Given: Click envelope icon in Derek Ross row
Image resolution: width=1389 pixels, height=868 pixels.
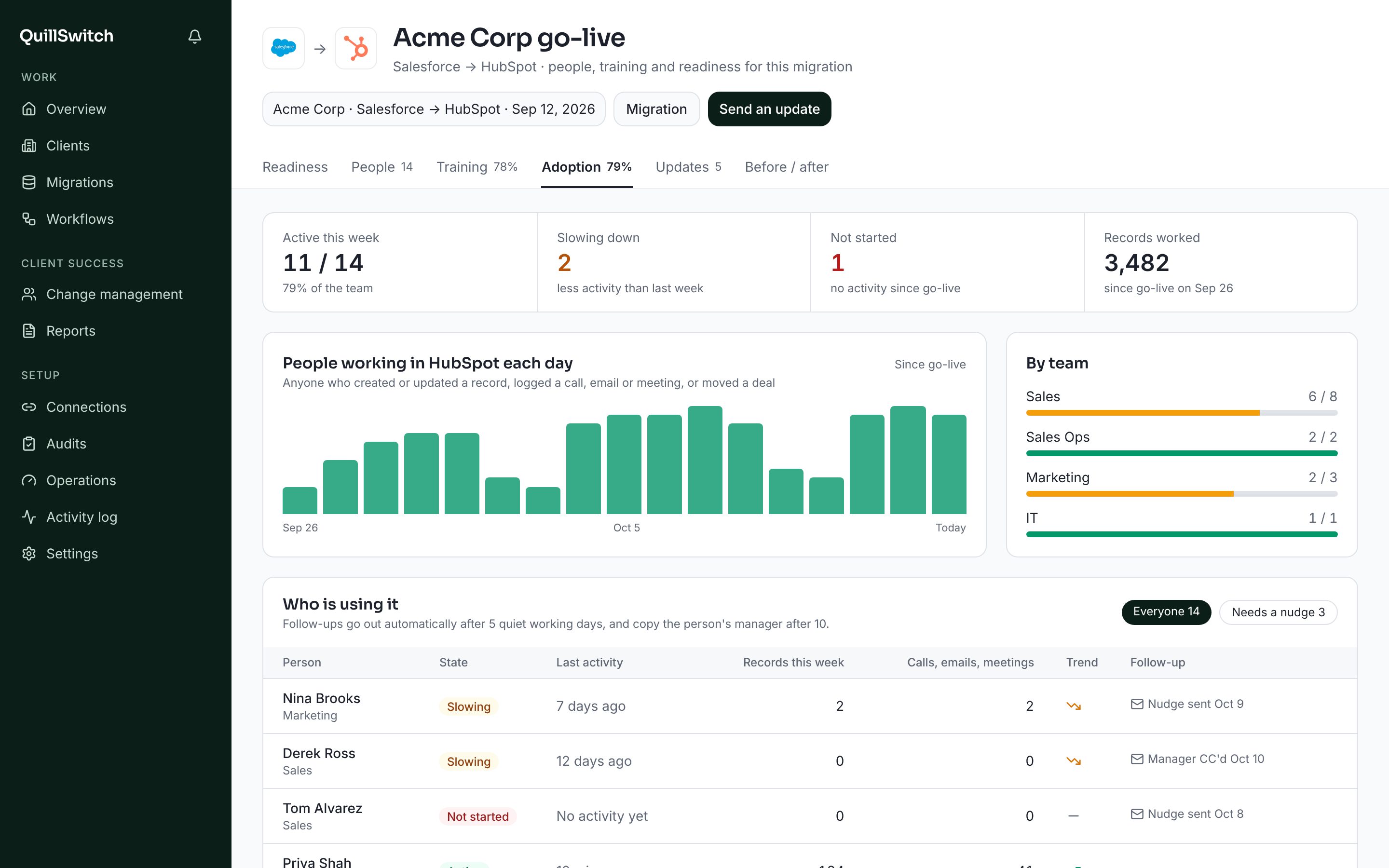Looking at the screenshot, I should tap(1136, 759).
